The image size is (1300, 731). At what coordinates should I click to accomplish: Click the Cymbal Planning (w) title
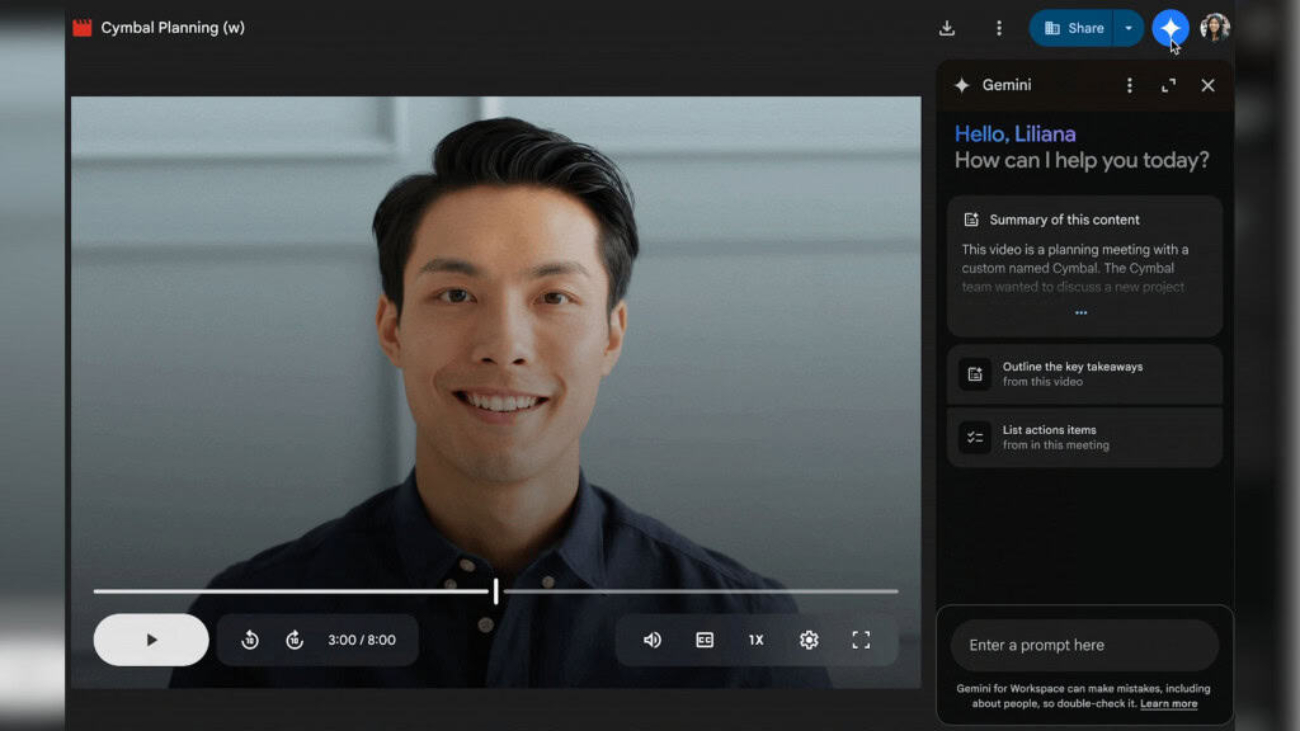(173, 28)
